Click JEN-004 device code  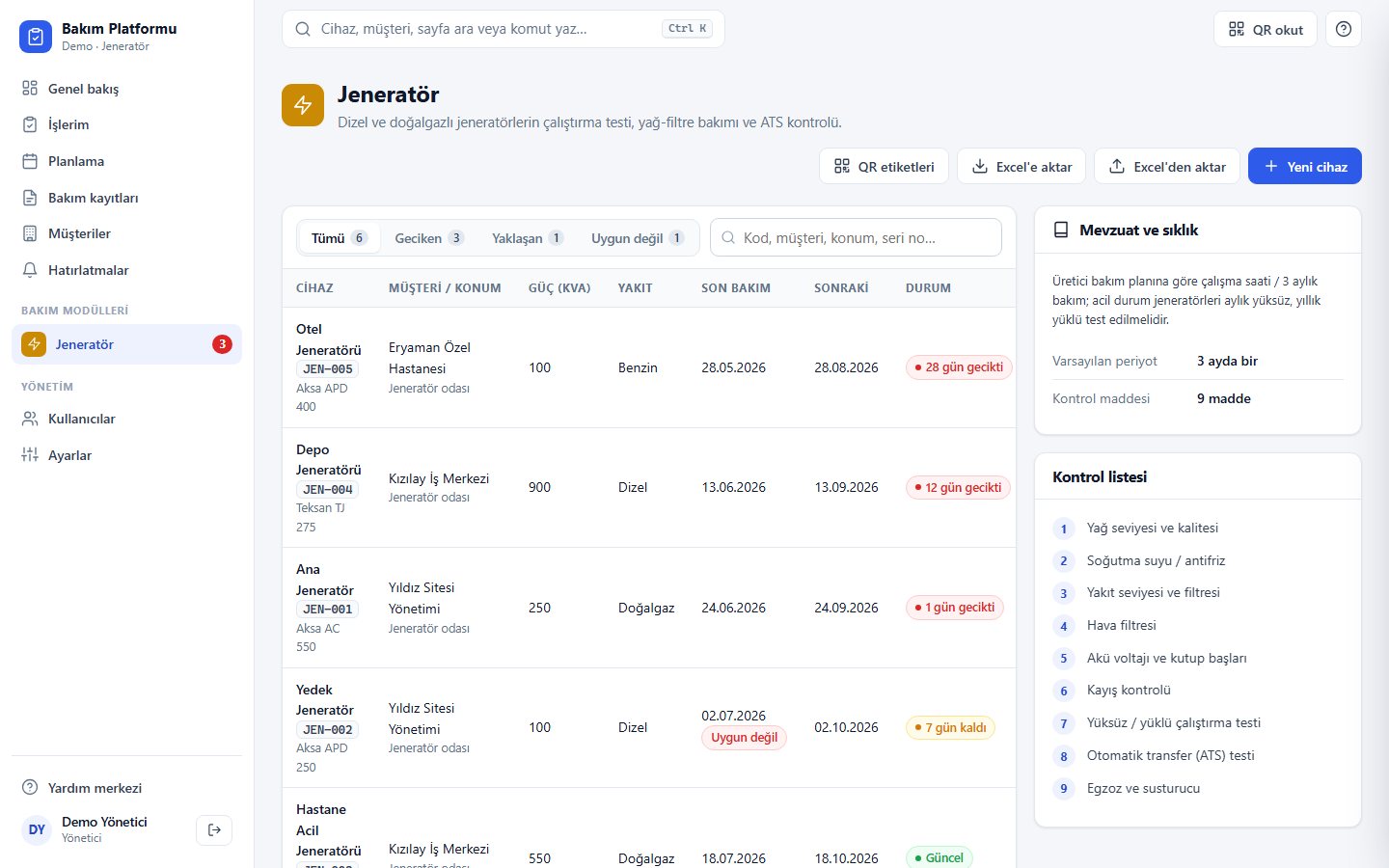[x=328, y=490]
